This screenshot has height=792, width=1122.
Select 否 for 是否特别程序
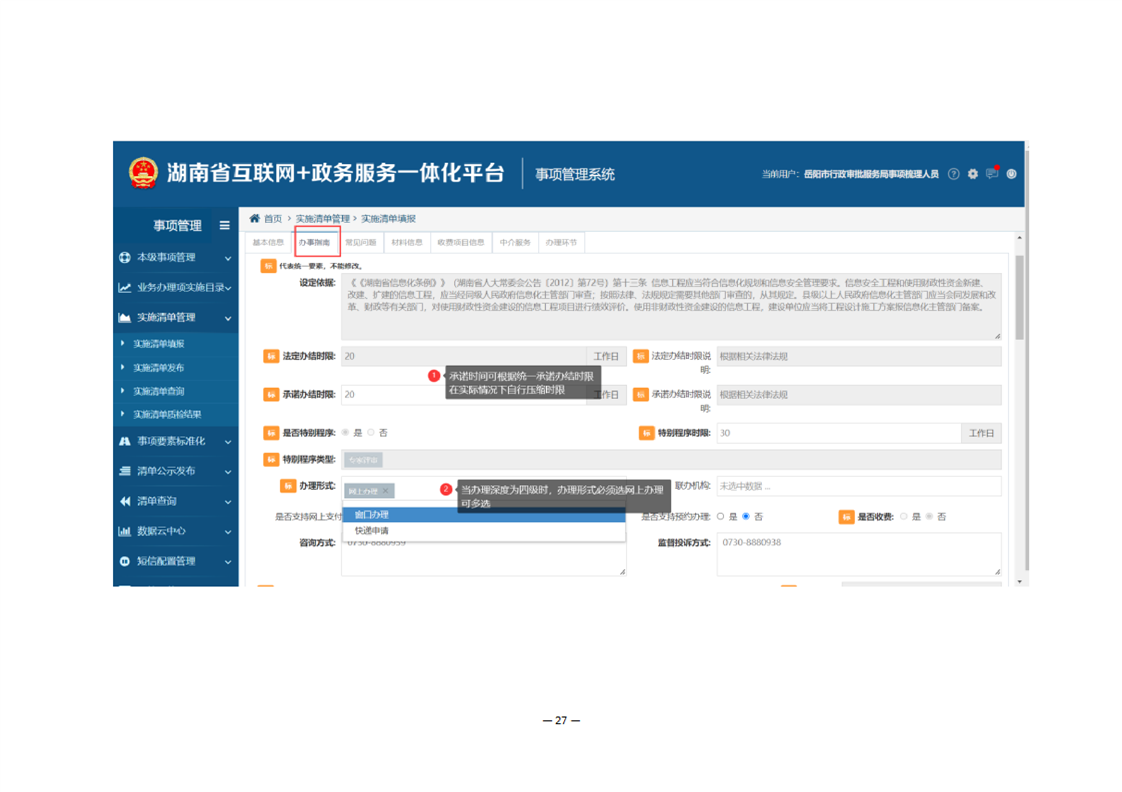pyautogui.click(x=371, y=433)
